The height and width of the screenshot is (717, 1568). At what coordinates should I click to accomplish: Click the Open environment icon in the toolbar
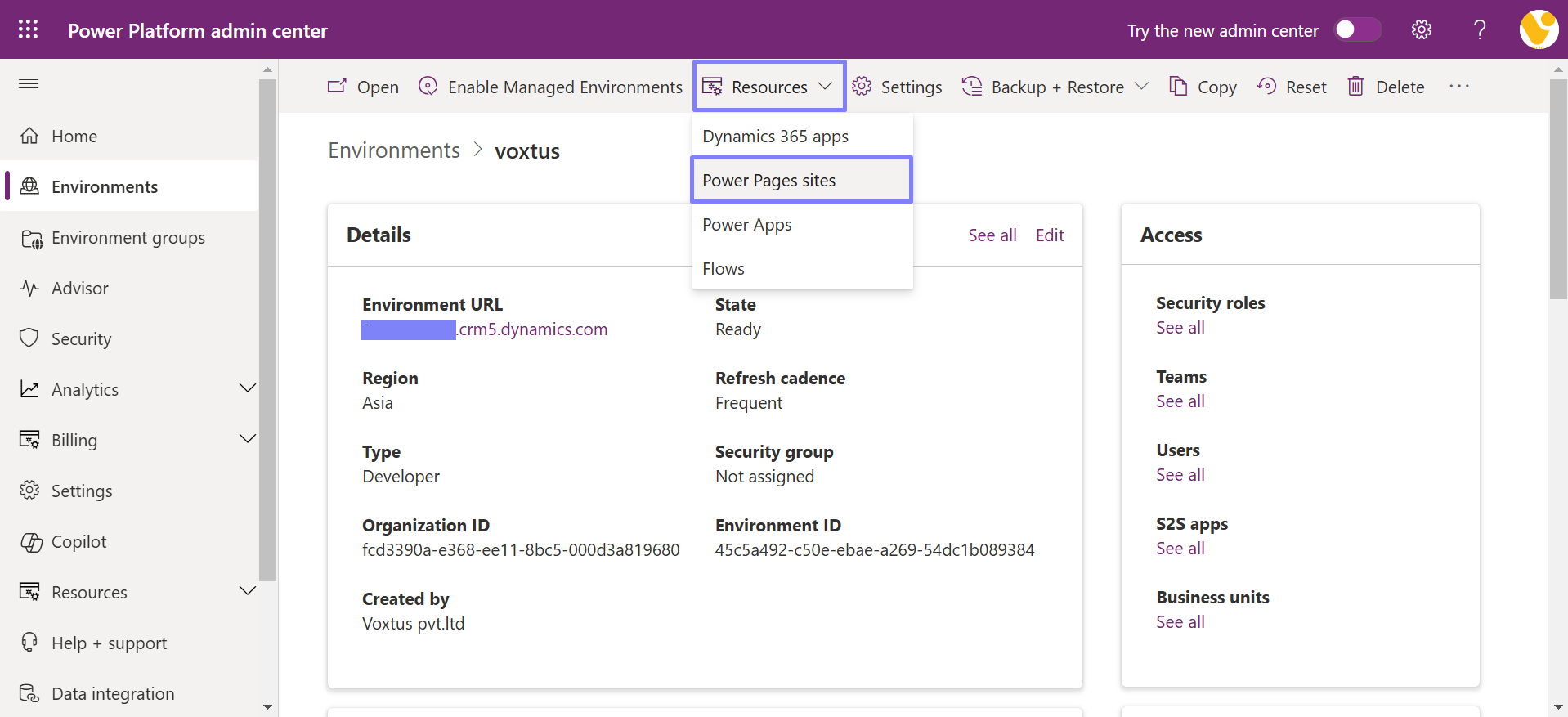[337, 86]
